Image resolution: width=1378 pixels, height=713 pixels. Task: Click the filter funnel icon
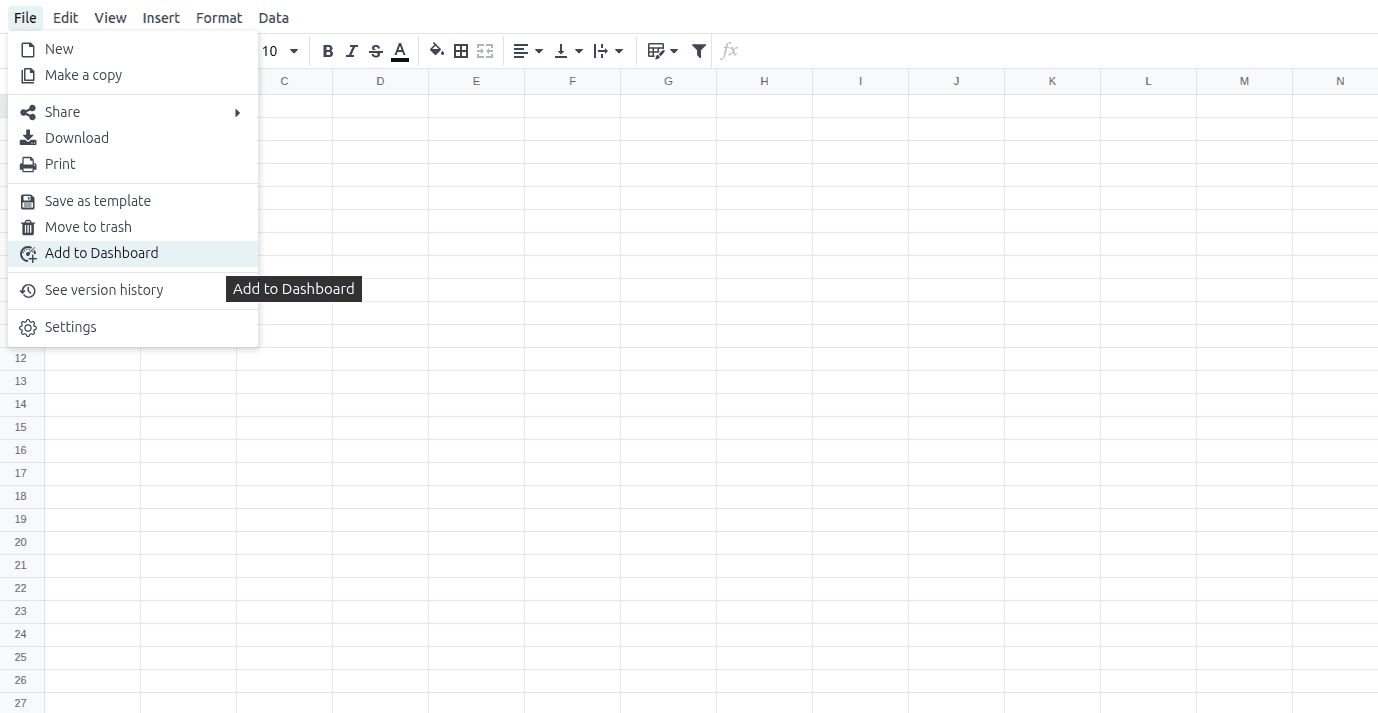pyautogui.click(x=699, y=51)
